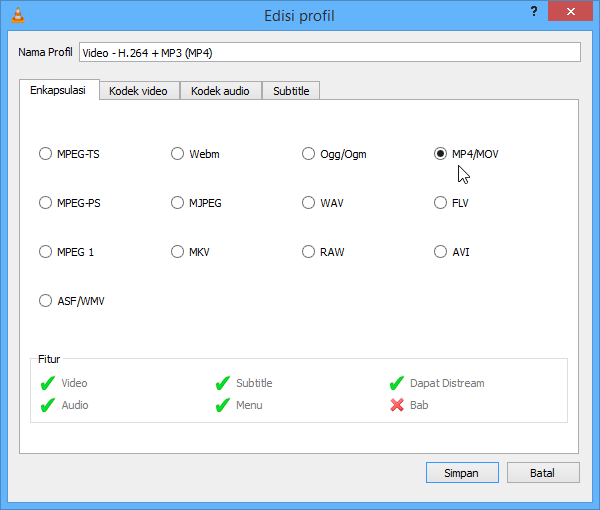Choose MPEG 1 radio option
The height and width of the screenshot is (510, 600).
45,252
